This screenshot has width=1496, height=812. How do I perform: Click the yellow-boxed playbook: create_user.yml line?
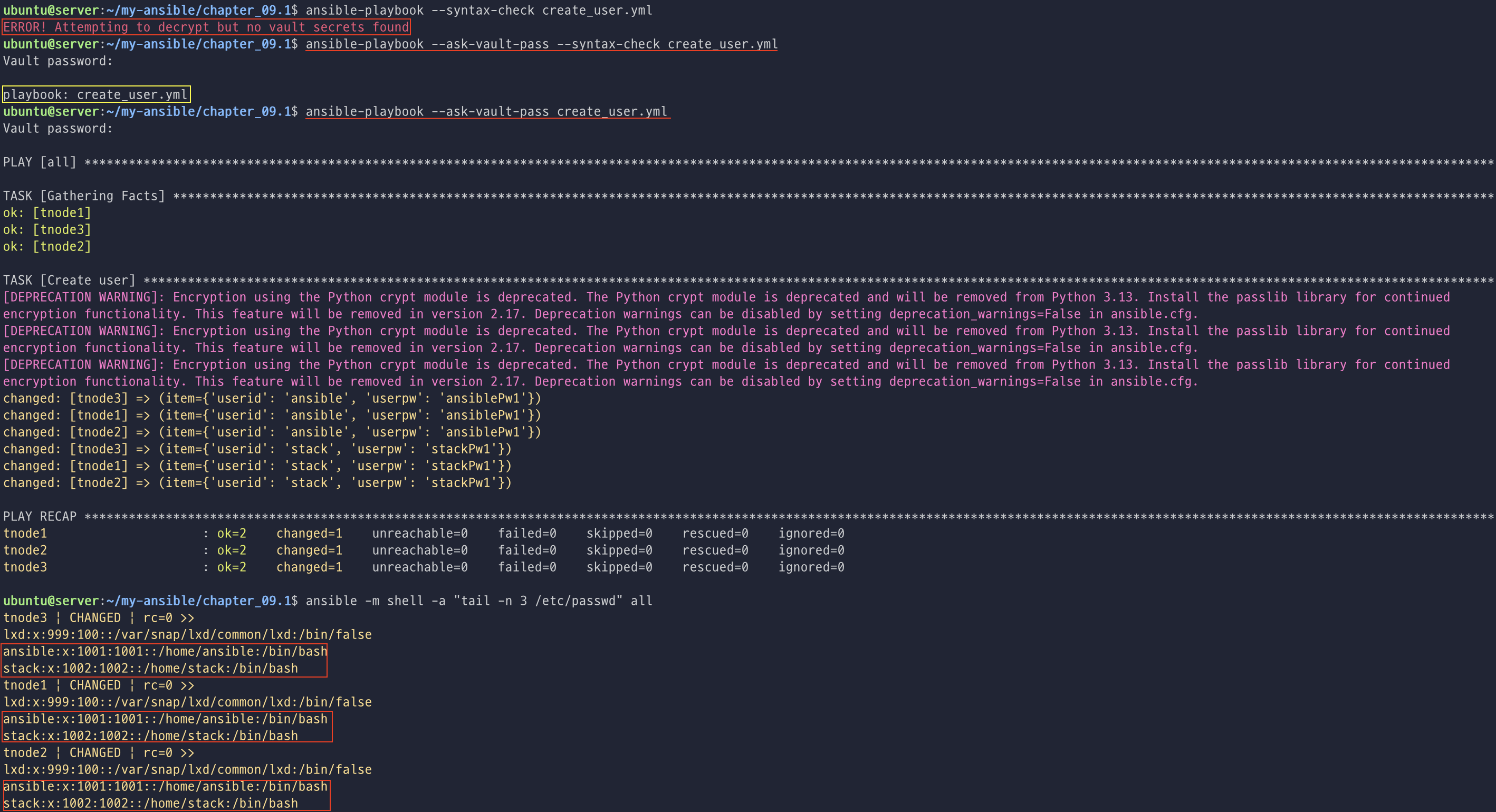coord(96,94)
